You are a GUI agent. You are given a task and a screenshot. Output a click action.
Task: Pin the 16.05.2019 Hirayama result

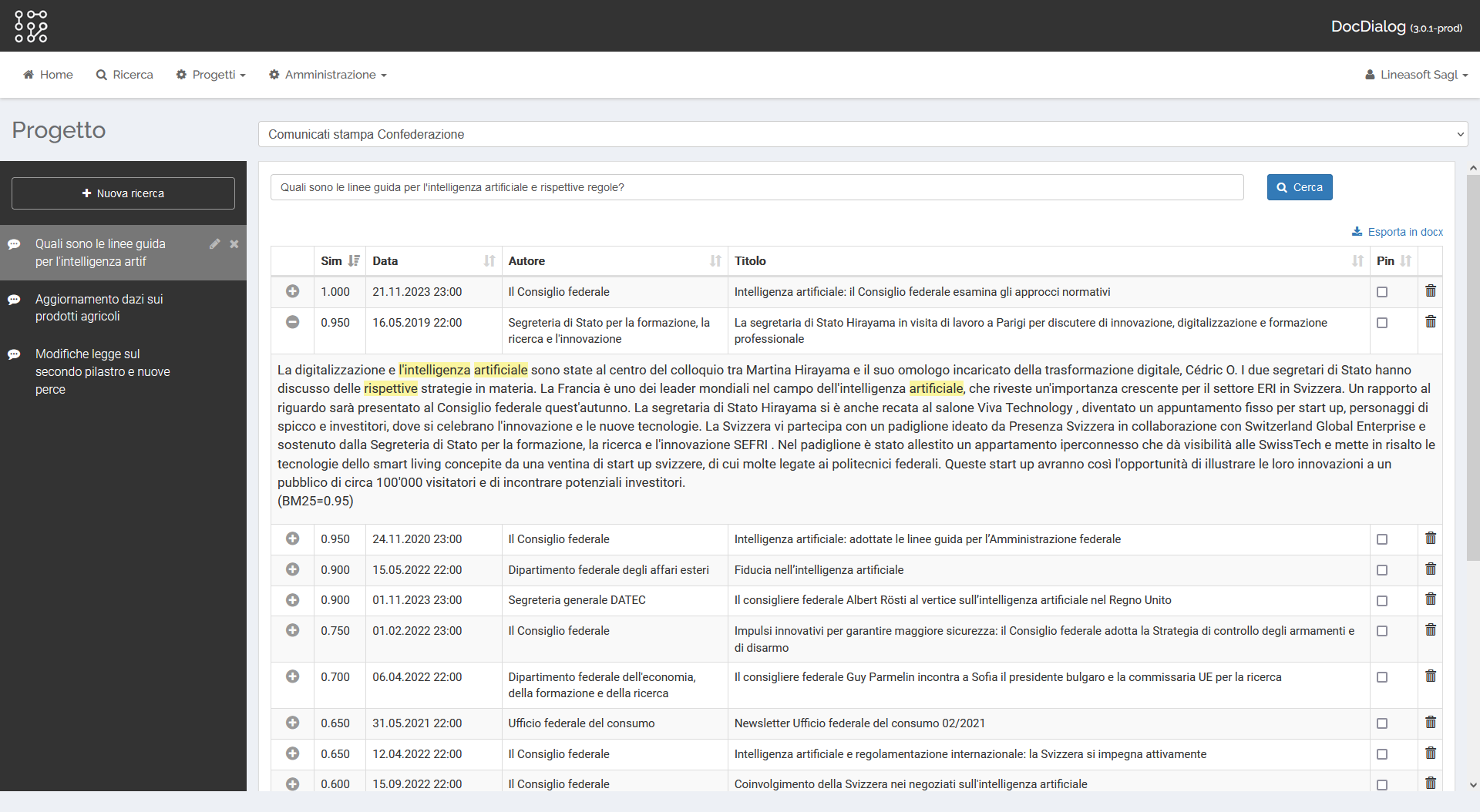[1382, 323]
